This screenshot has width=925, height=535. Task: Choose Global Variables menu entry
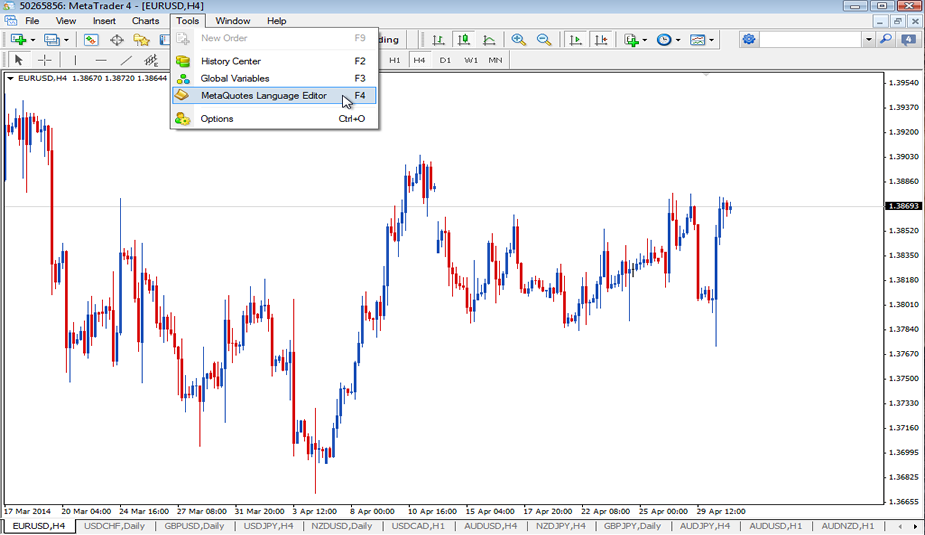tap(274, 78)
